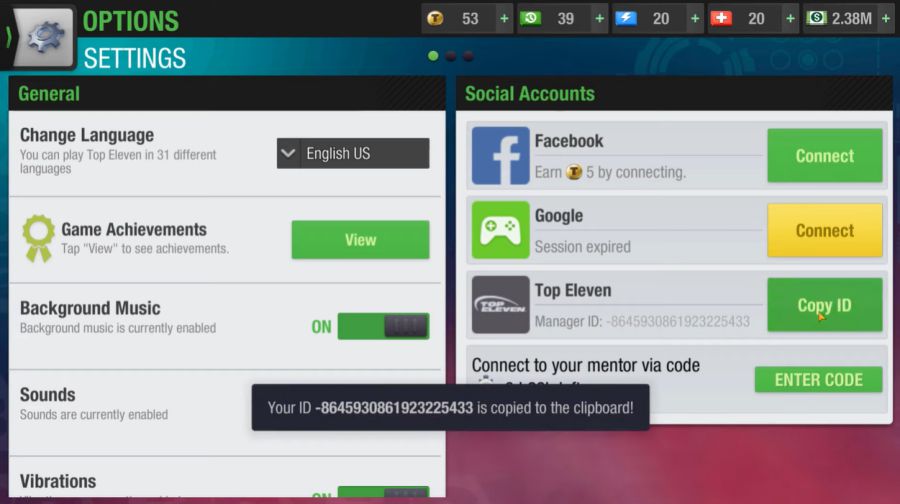Image resolution: width=900 pixels, height=504 pixels.
Task: Tap the Manager ID number text
Action: (678, 321)
